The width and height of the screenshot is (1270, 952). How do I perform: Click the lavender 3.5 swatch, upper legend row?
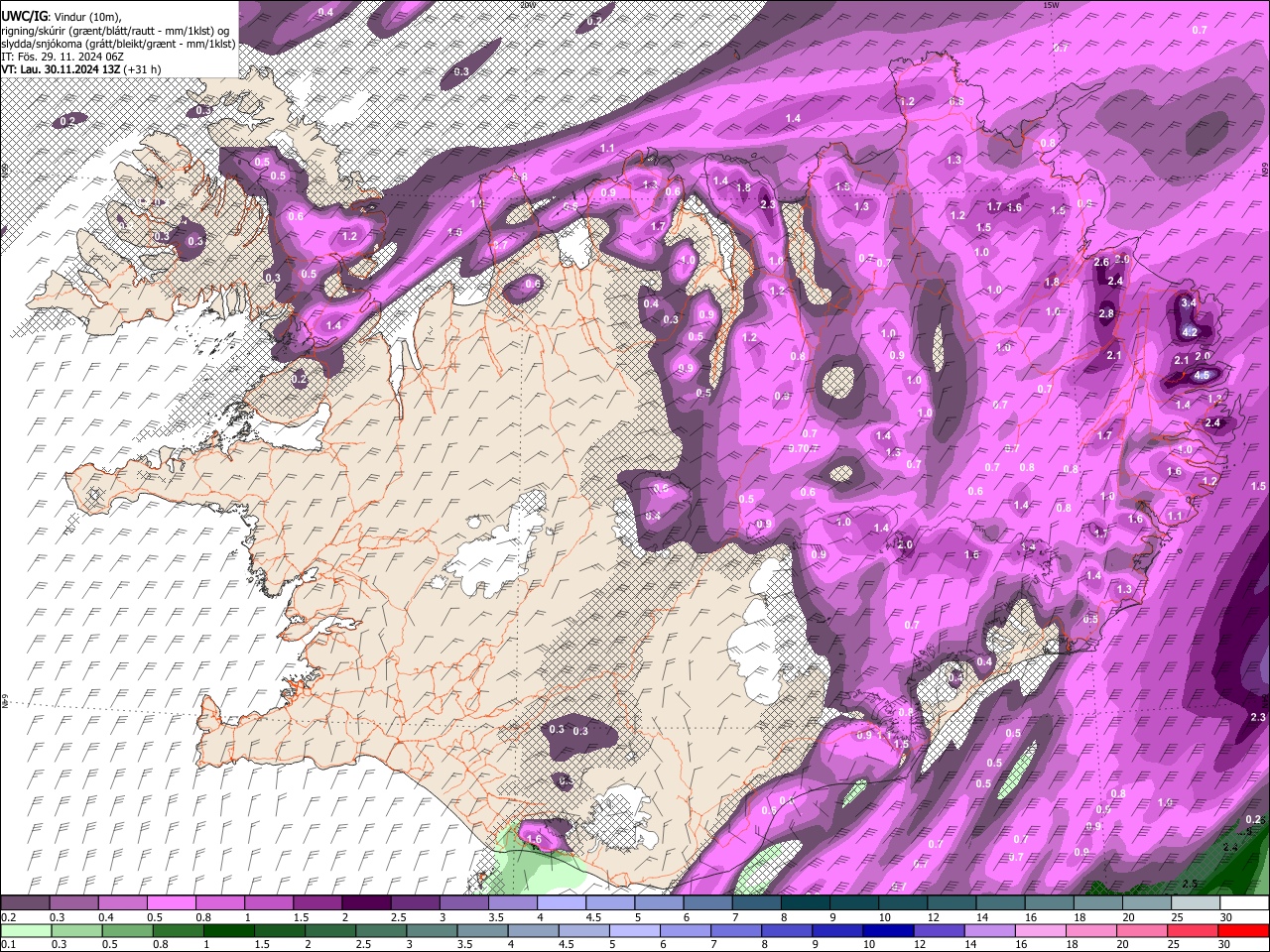[512, 903]
